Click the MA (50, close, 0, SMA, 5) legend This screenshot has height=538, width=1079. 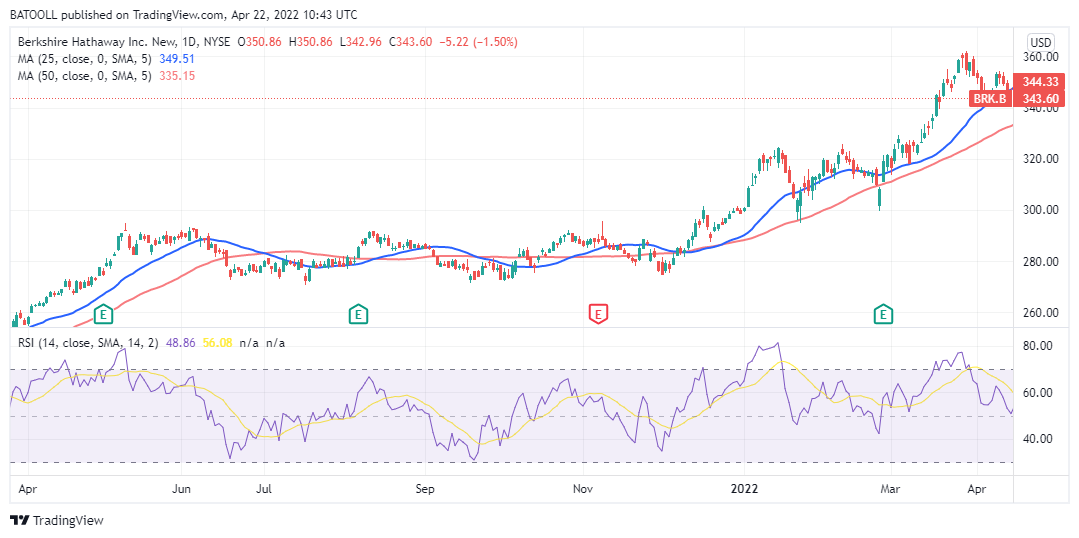click(85, 76)
